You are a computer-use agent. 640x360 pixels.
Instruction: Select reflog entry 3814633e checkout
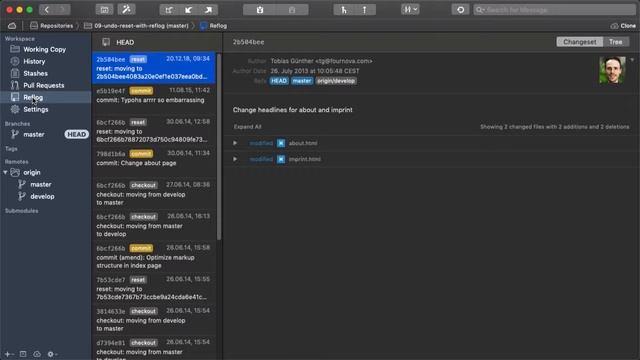tap(153, 319)
